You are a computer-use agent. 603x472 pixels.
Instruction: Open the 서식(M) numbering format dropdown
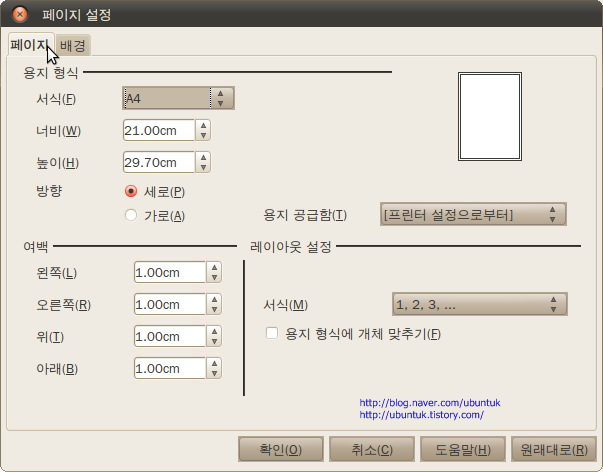[480, 304]
